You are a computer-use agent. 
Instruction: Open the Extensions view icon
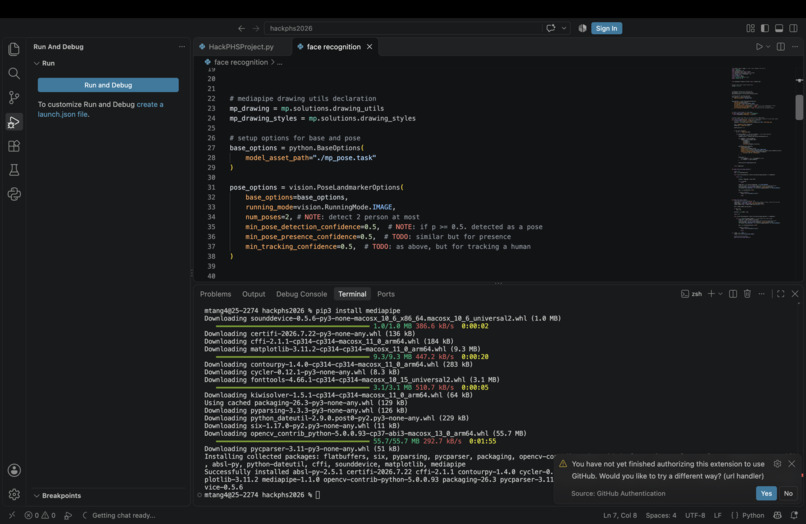(x=14, y=146)
